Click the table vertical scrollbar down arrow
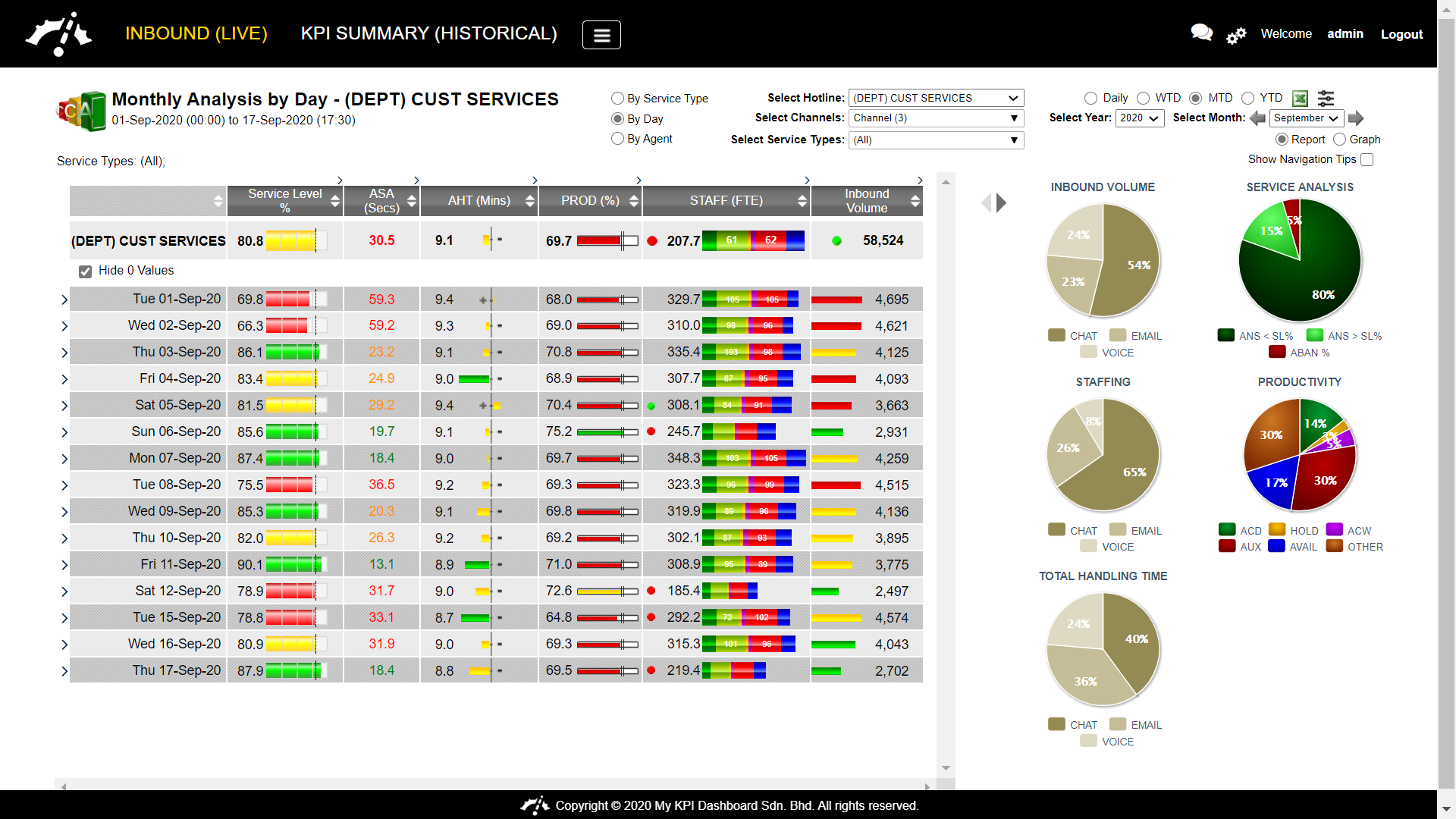1456x819 pixels. tap(946, 768)
